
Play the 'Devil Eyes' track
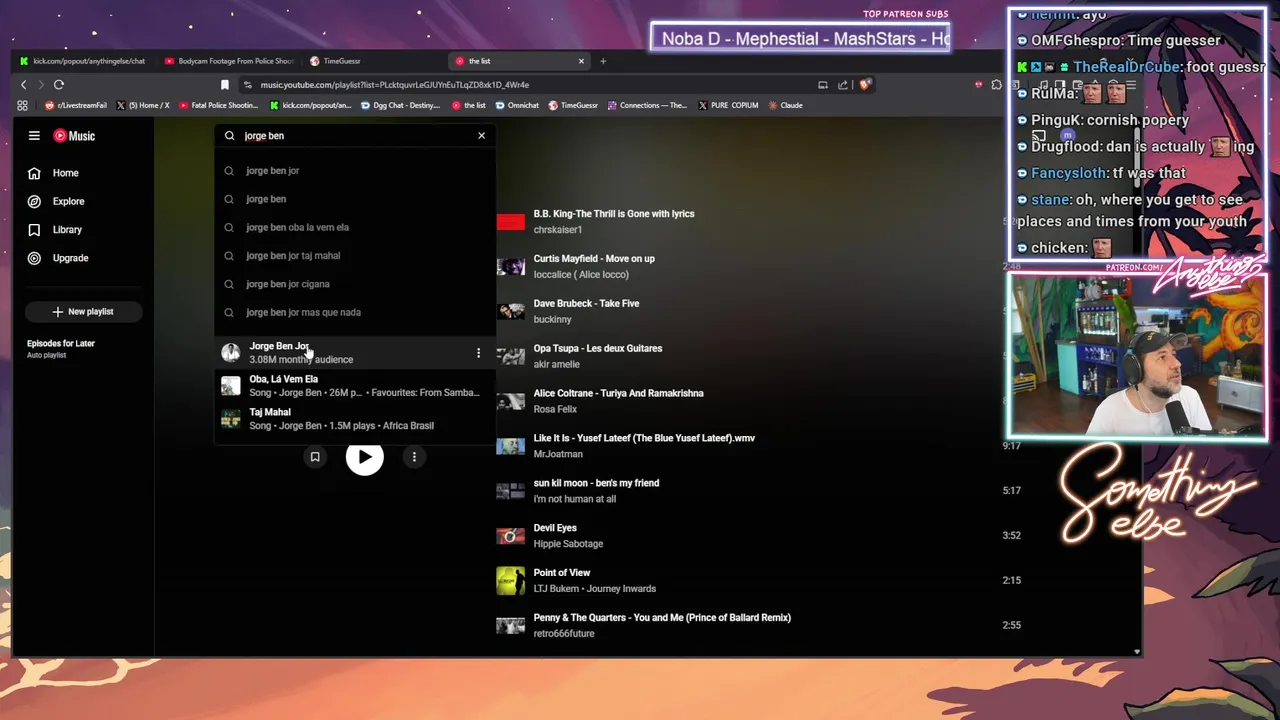tap(555, 528)
